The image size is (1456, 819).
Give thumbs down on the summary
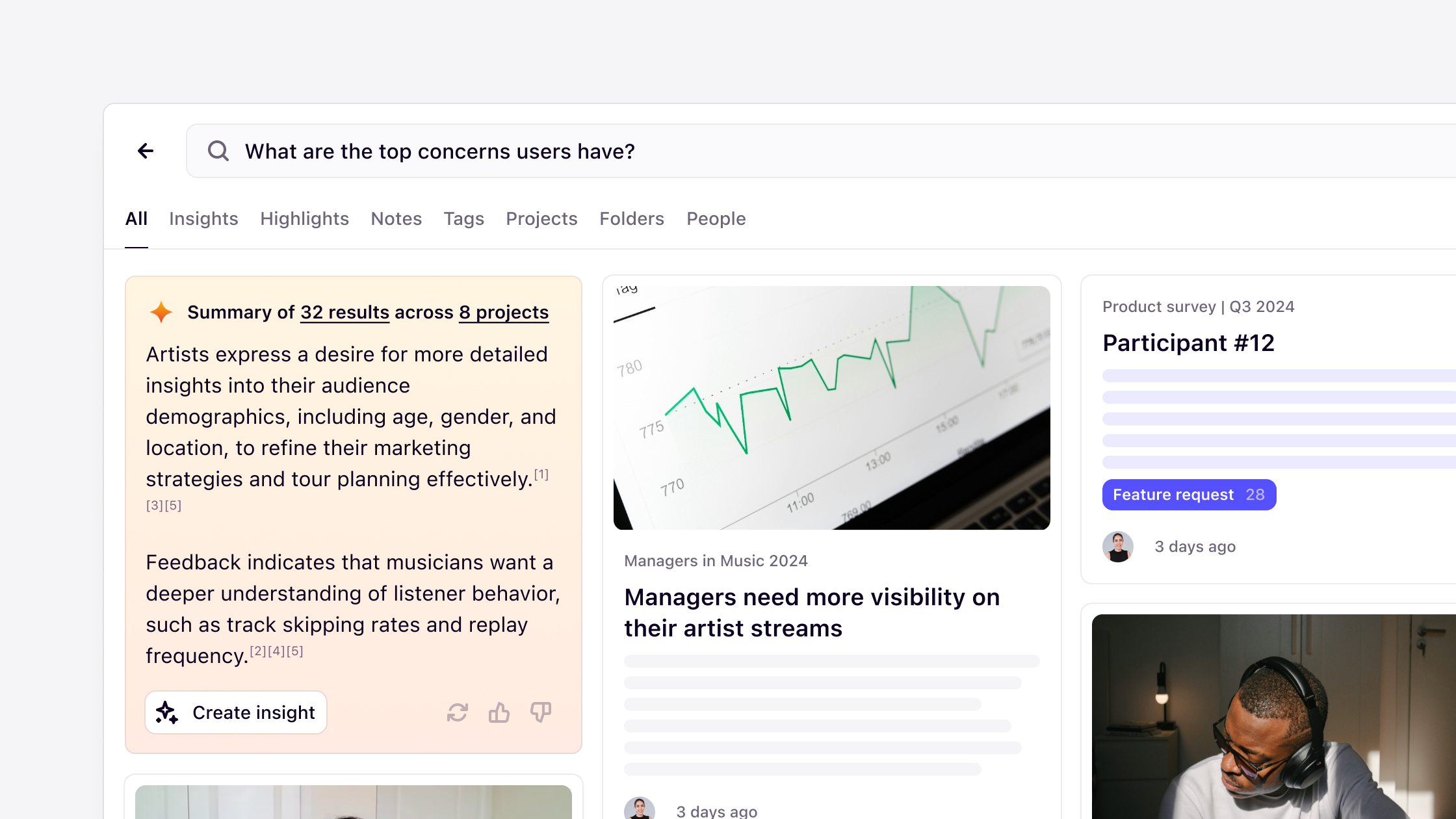pyautogui.click(x=540, y=712)
